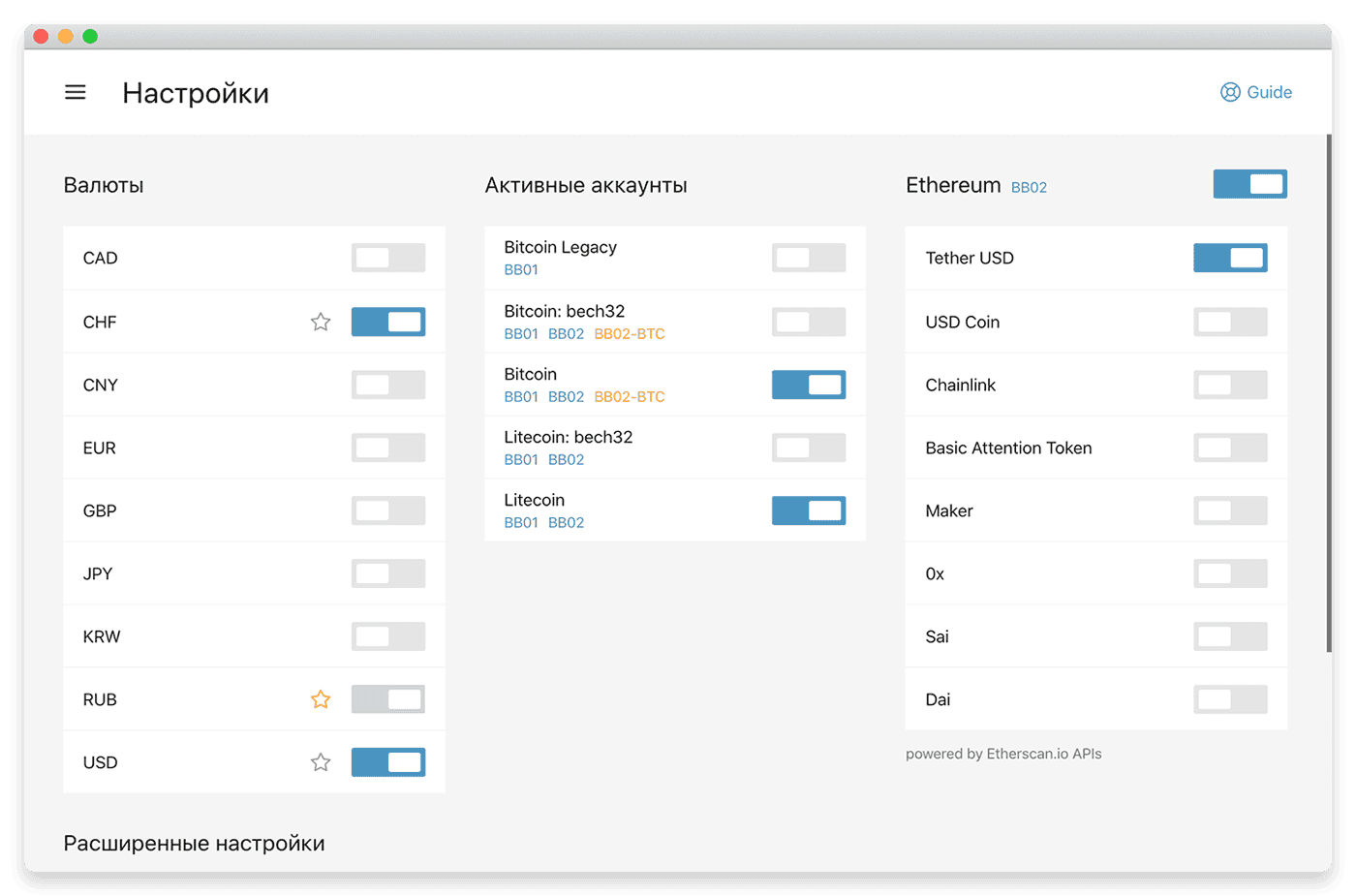Click BB02-BTC tag in Bitcoin row
Viewport: 1356px width, 896px height.
click(630, 396)
